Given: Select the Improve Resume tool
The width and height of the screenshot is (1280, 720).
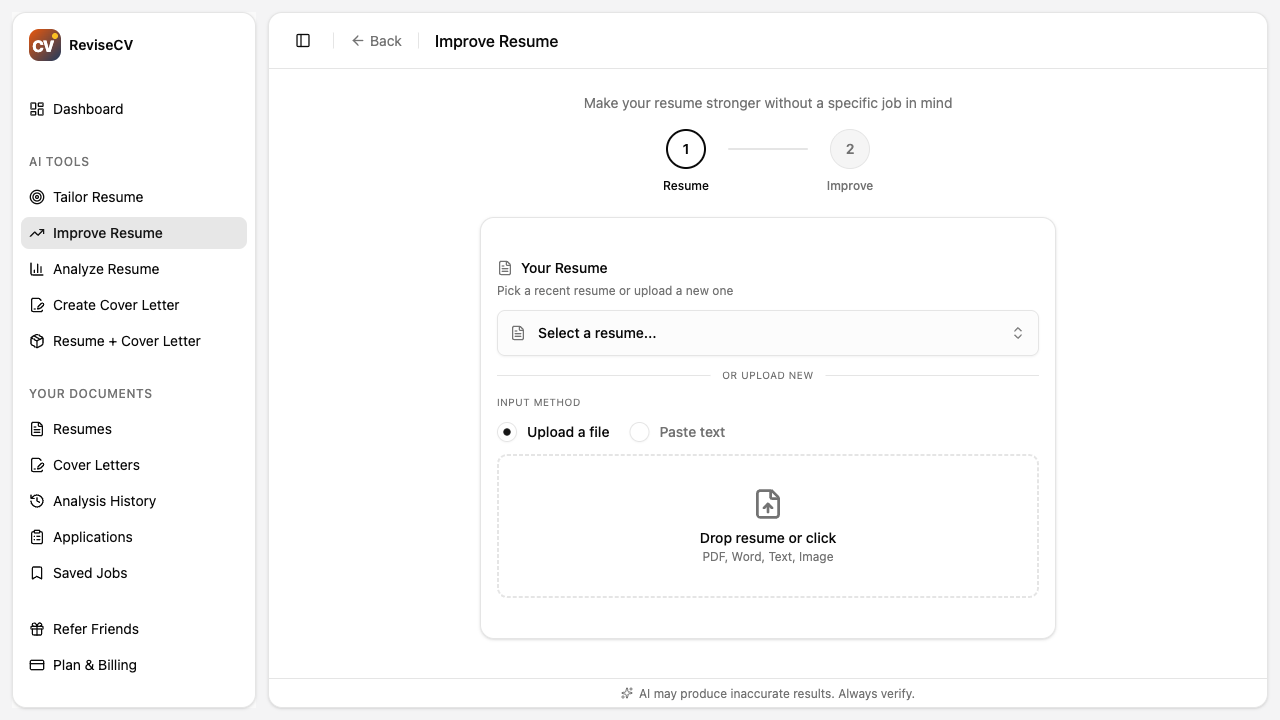Looking at the screenshot, I should tap(106, 233).
